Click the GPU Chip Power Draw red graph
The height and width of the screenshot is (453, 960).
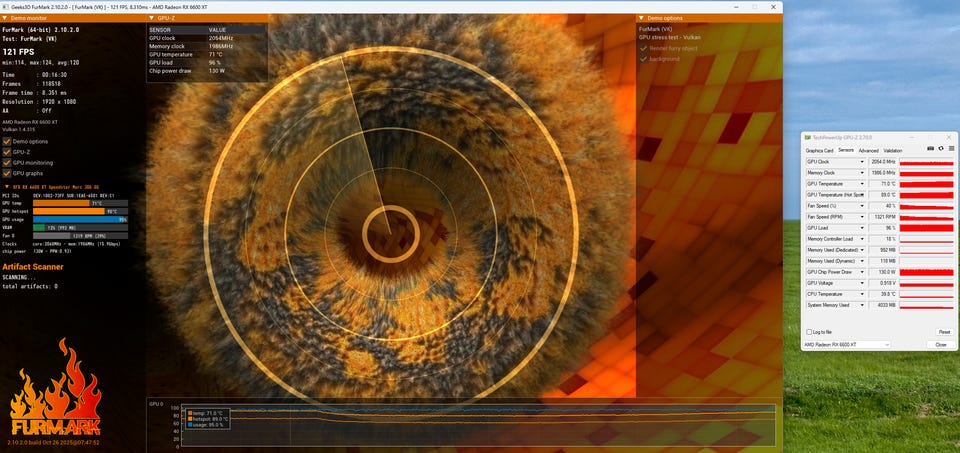tap(926, 272)
